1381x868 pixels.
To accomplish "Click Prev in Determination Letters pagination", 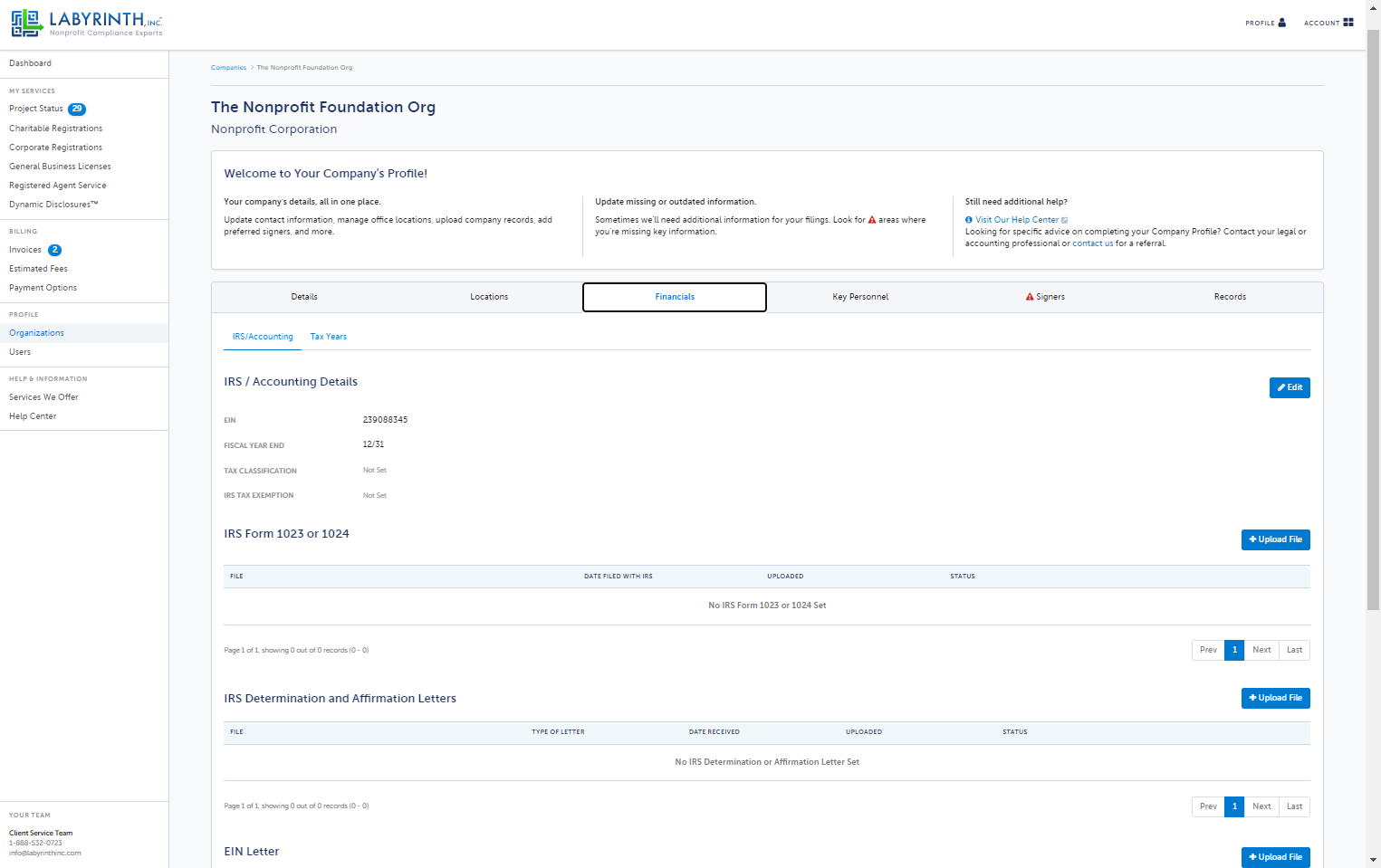I will click(x=1208, y=806).
